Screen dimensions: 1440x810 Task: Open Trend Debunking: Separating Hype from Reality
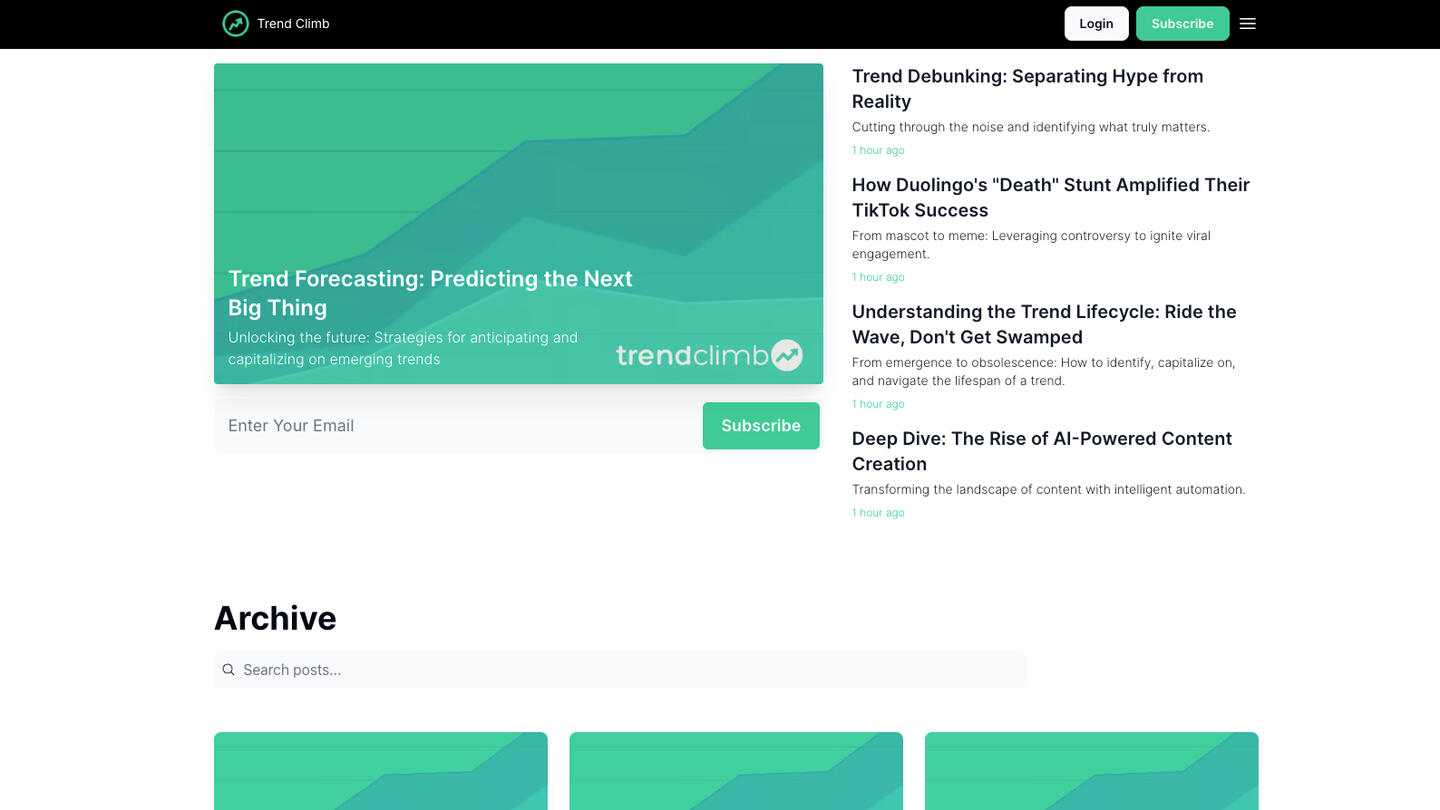tap(1027, 88)
